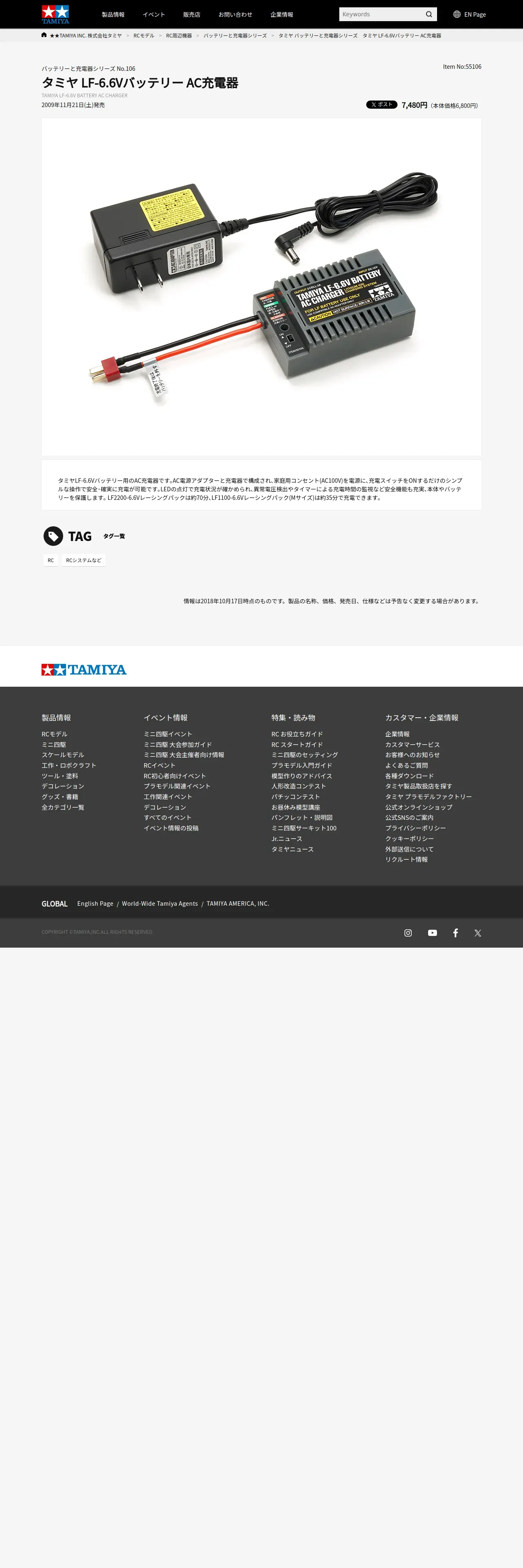
Task: Open World-Wide Tamiya Agents link
Action: tap(160, 903)
